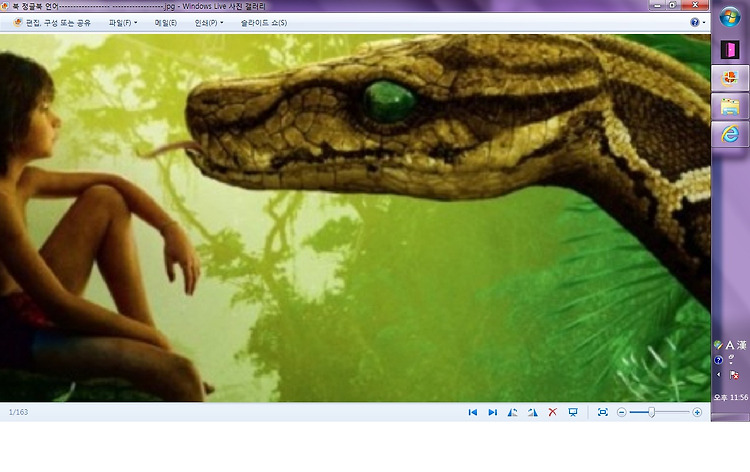Open the 인쇄(P) dropdown menu
This screenshot has height=472, width=750.
tap(209, 22)
